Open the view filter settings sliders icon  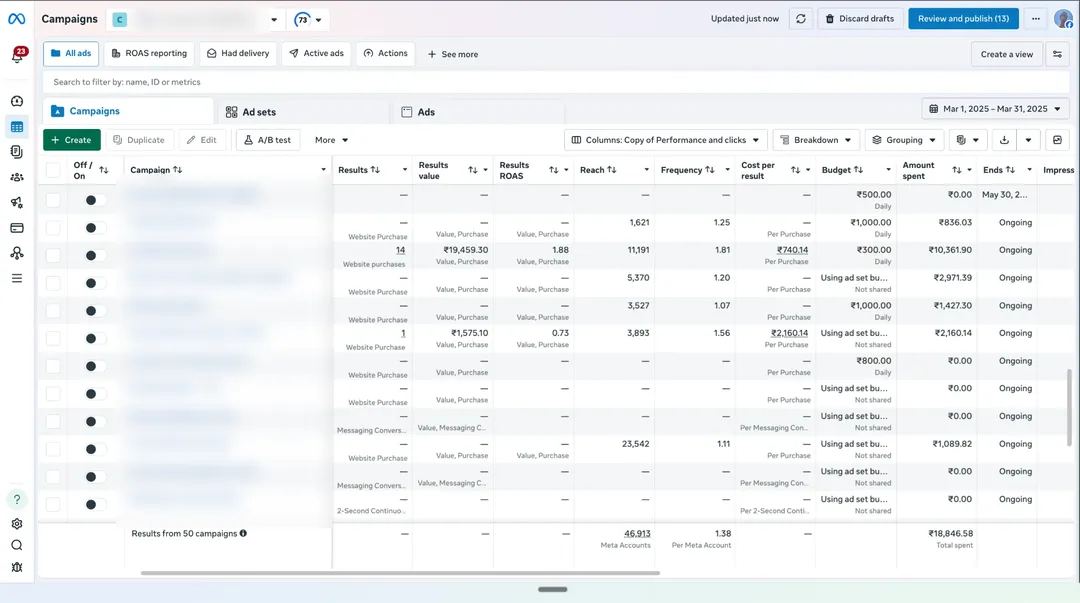tap(1057, 54)
